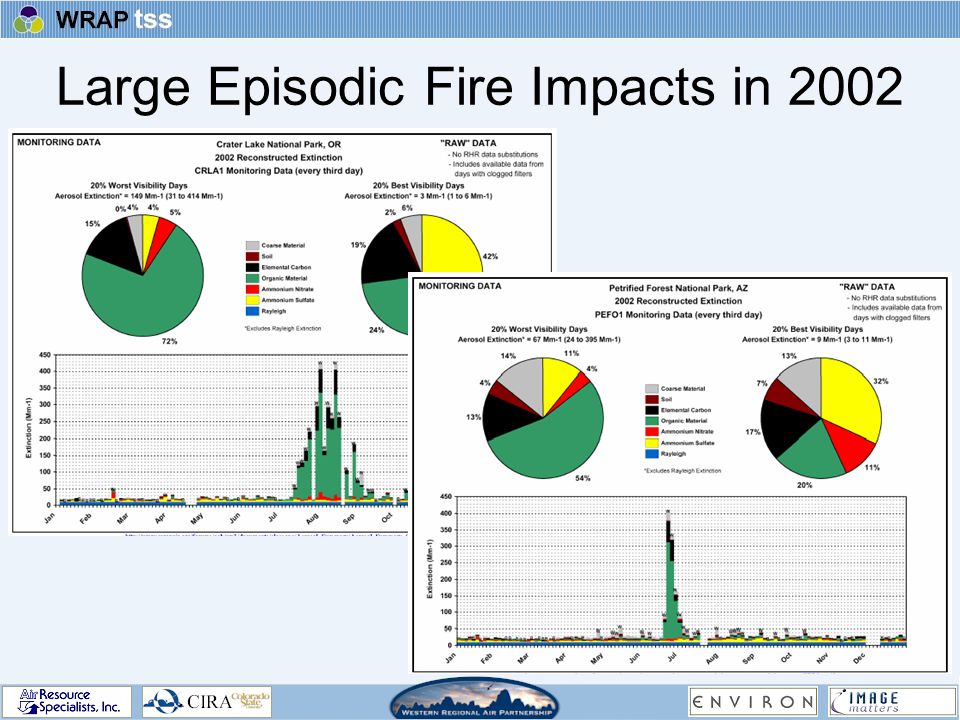Click the July spike bar in Petrified Forest chart
The image size is (960, 720).
(x=668, y=579)
